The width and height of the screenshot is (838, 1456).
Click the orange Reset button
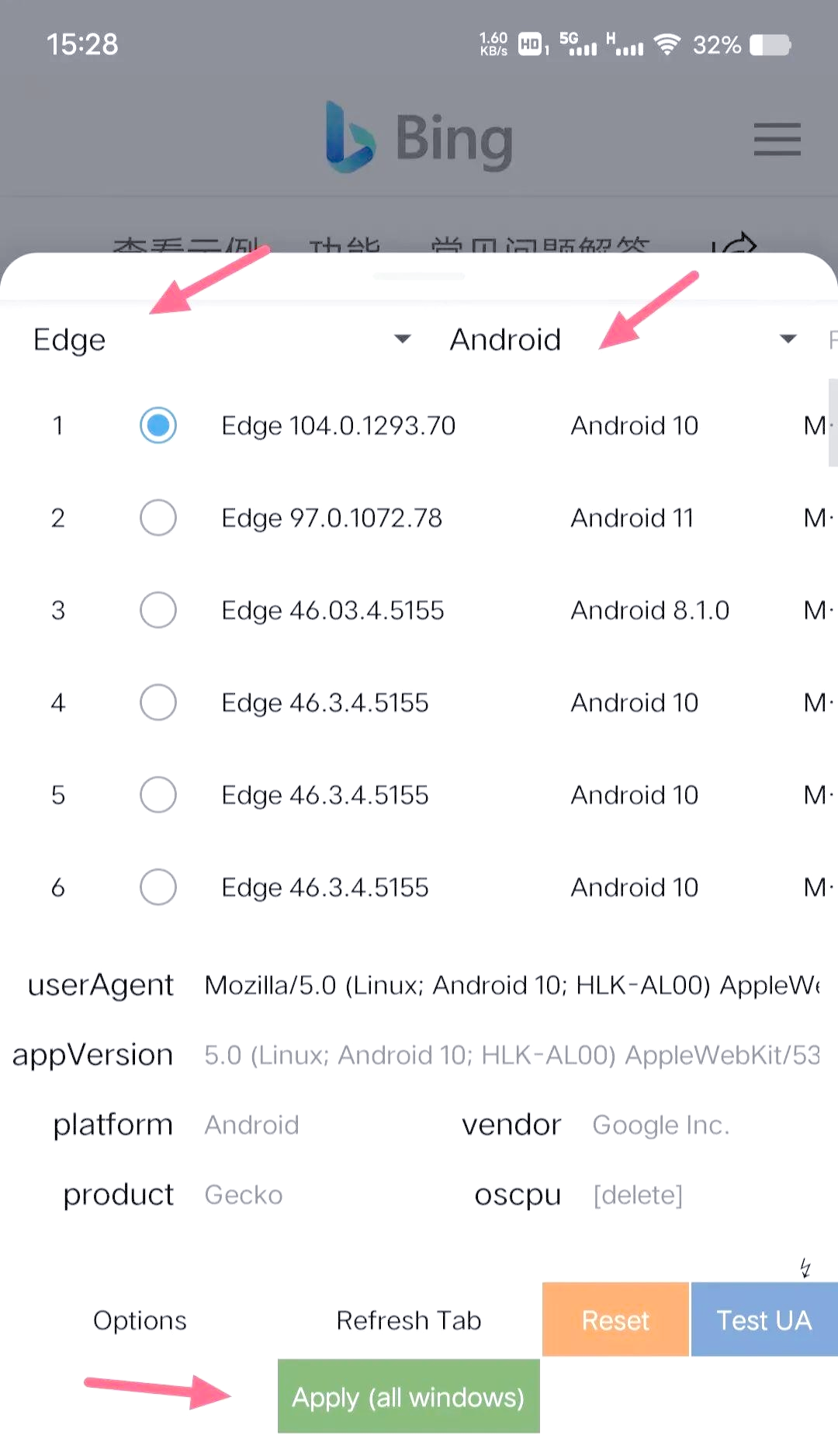coord(615,1319)
